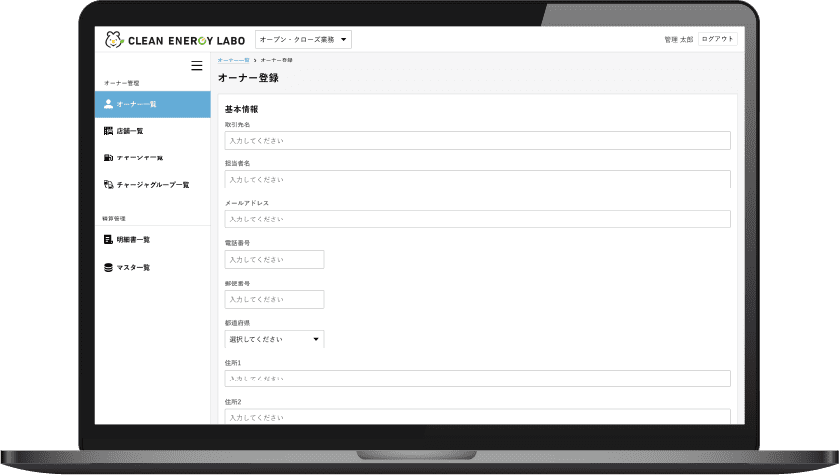Click the 管理 太郎 user name
The width and height of the screenshot is (839, 475).
coord(678,40)
